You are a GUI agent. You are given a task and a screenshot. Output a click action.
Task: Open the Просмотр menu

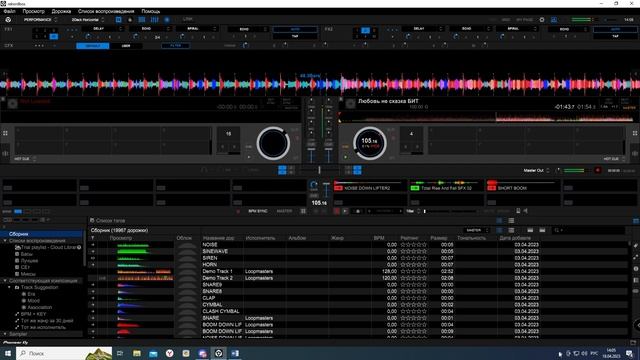point(33,11)
